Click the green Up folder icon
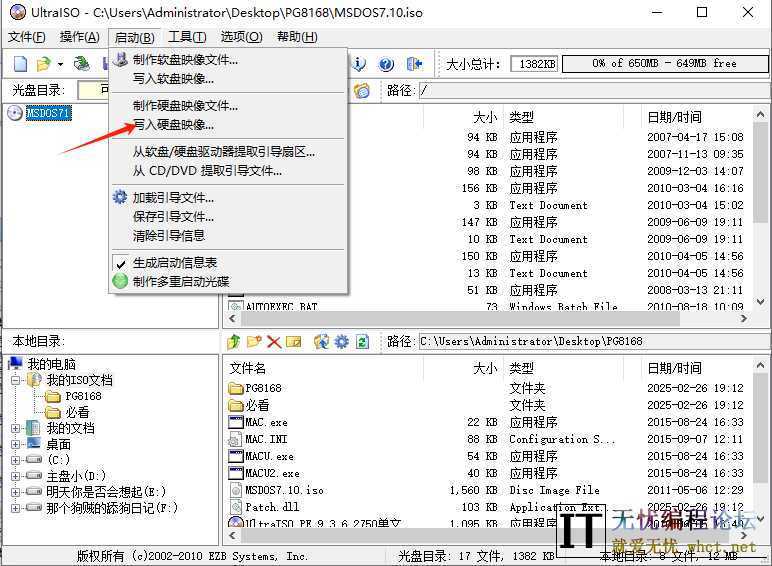 (234, 342)
